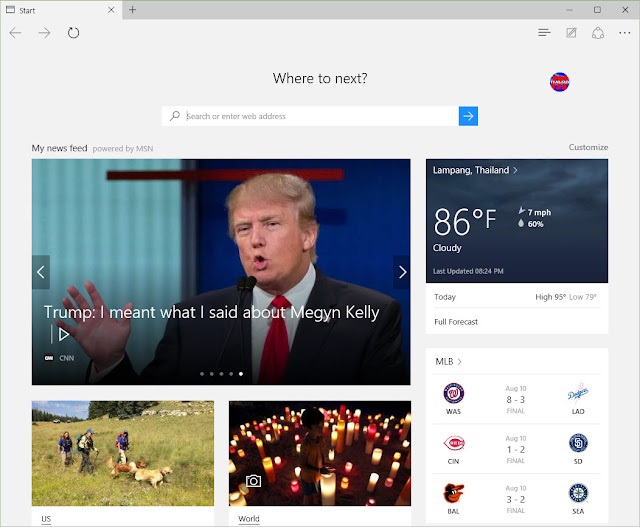
Task: Select the Start tab
Action: (x=61, y=10)
